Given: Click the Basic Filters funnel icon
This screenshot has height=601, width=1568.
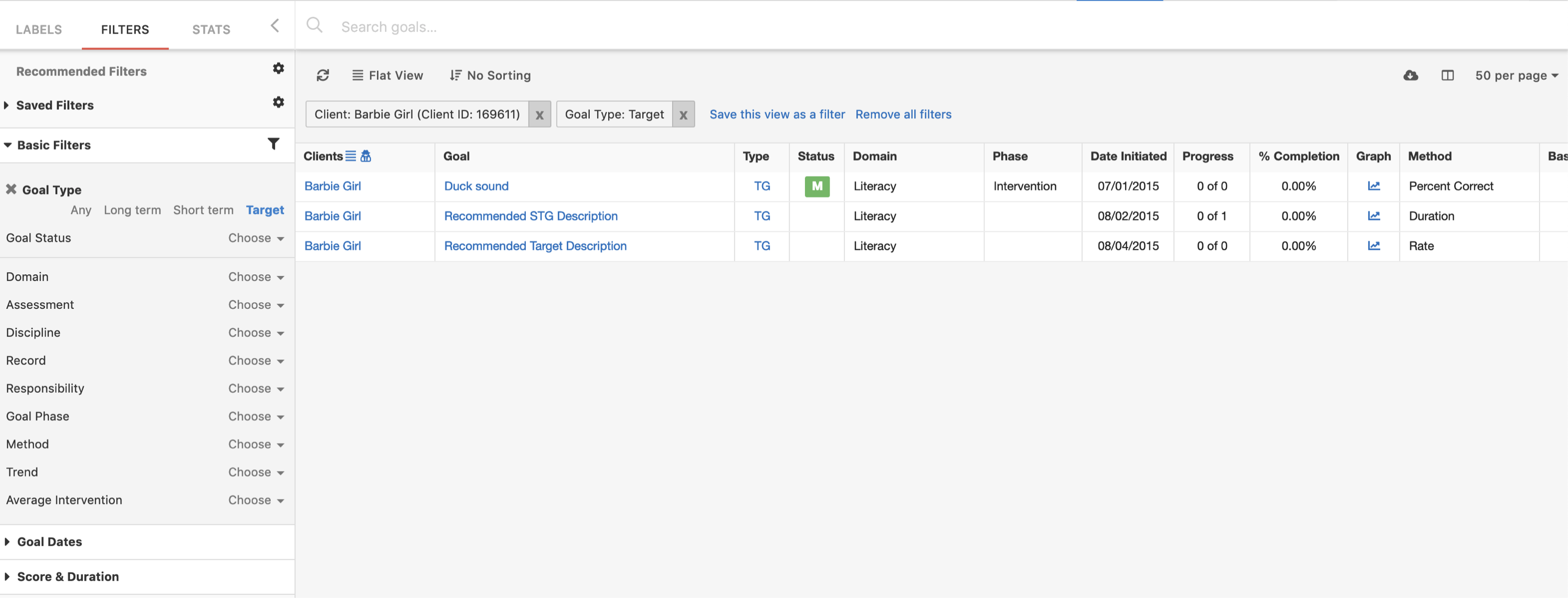Looking at the screenshot, I should 273,144.
